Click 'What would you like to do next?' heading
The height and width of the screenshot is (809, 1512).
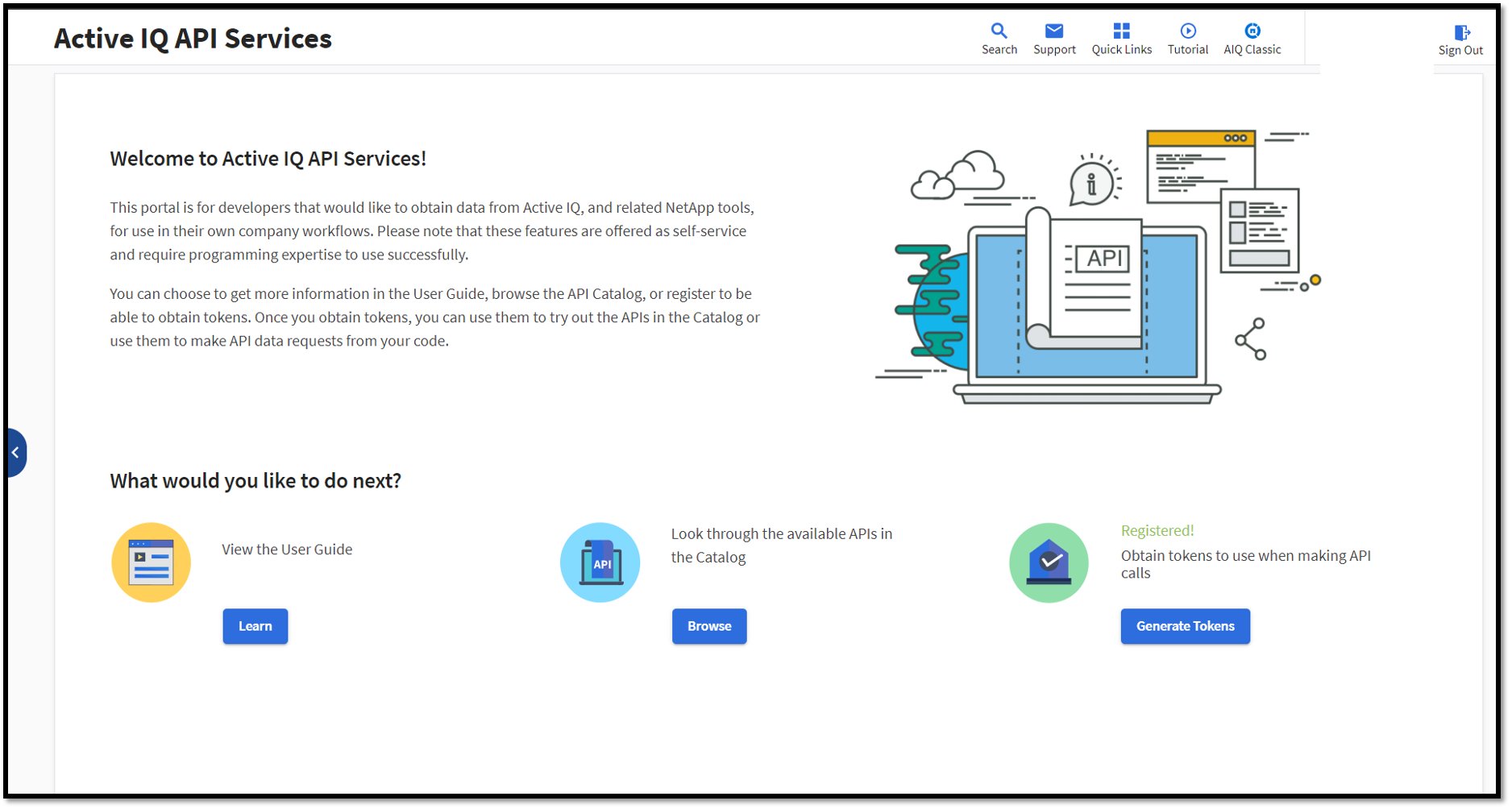click(255, 481)
